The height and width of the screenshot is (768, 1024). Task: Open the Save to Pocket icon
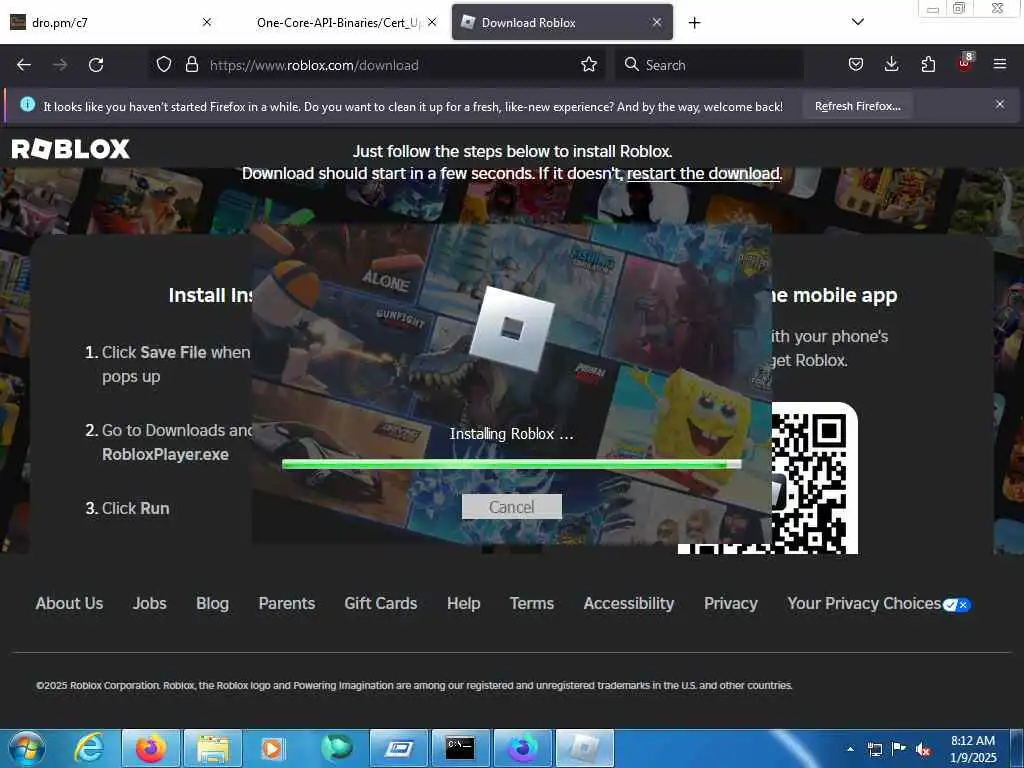[x=856, y=65]
